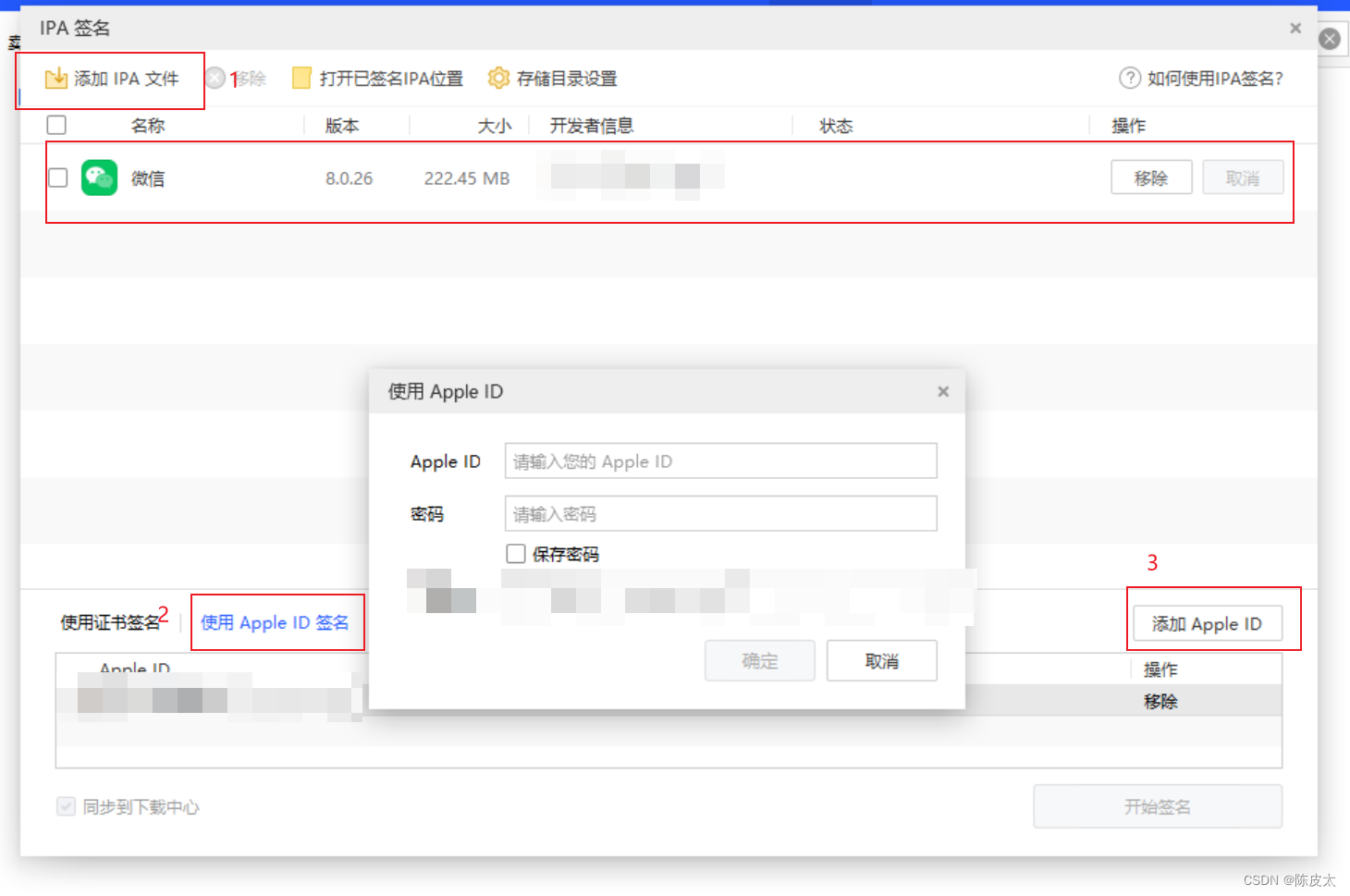Remove the WeChat IPA with 移除 button
Screen dimensions: 1350x896
(1151, 178)
